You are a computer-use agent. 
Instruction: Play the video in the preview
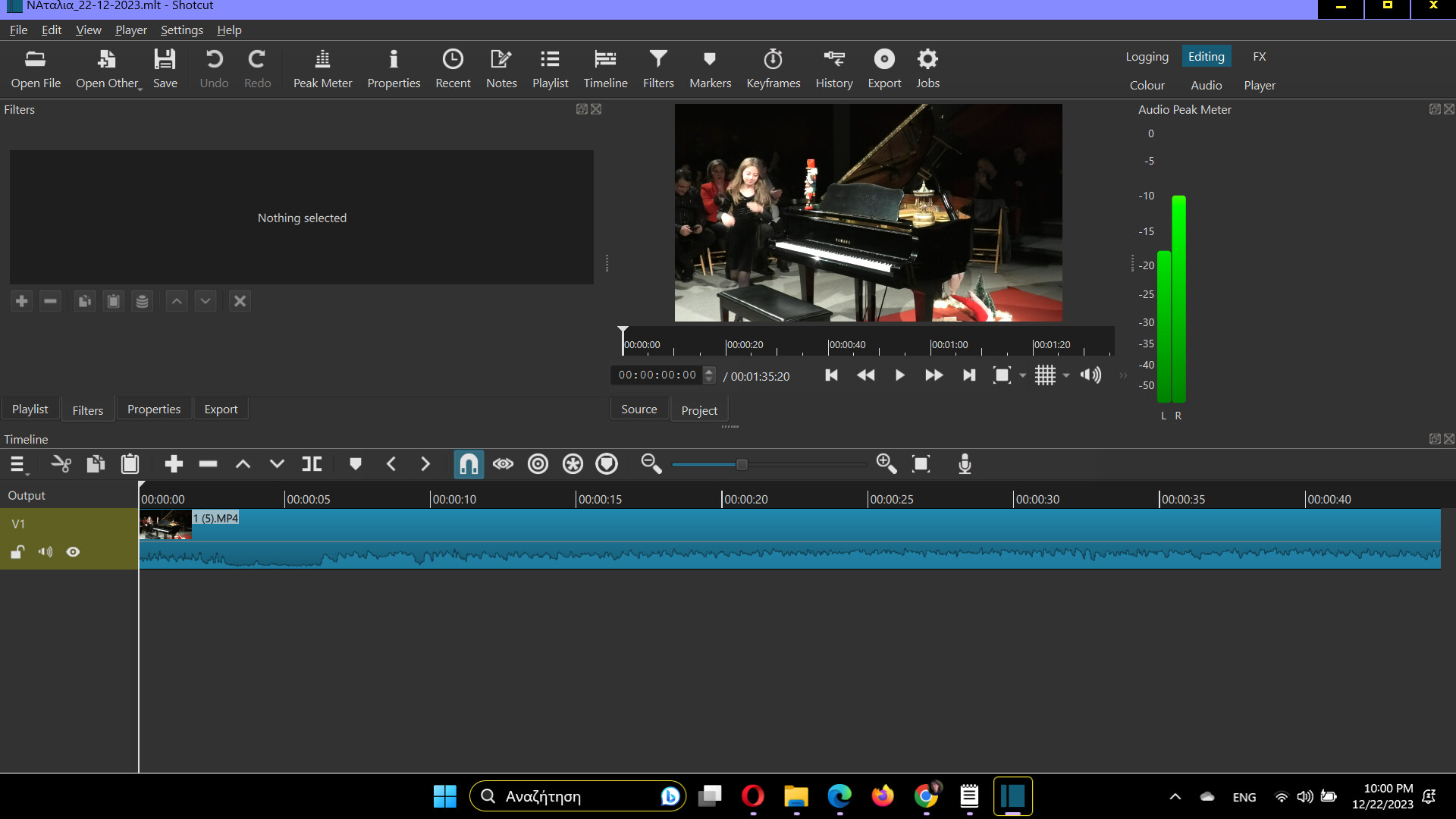(x=899, y=375)
